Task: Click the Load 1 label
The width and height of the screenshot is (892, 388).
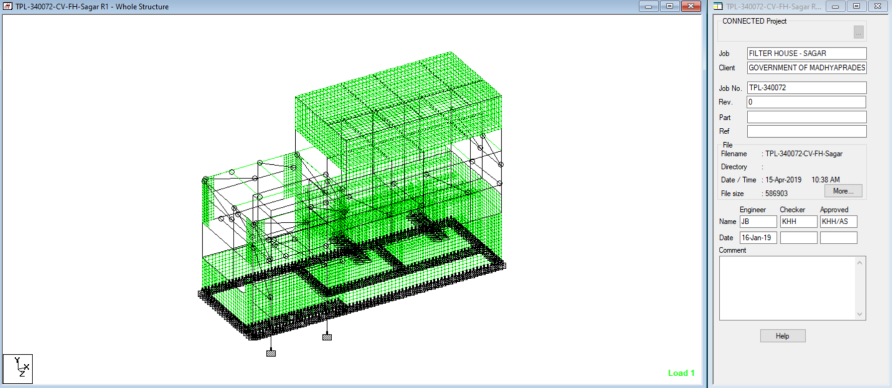Action: click(x=682, y=373)
